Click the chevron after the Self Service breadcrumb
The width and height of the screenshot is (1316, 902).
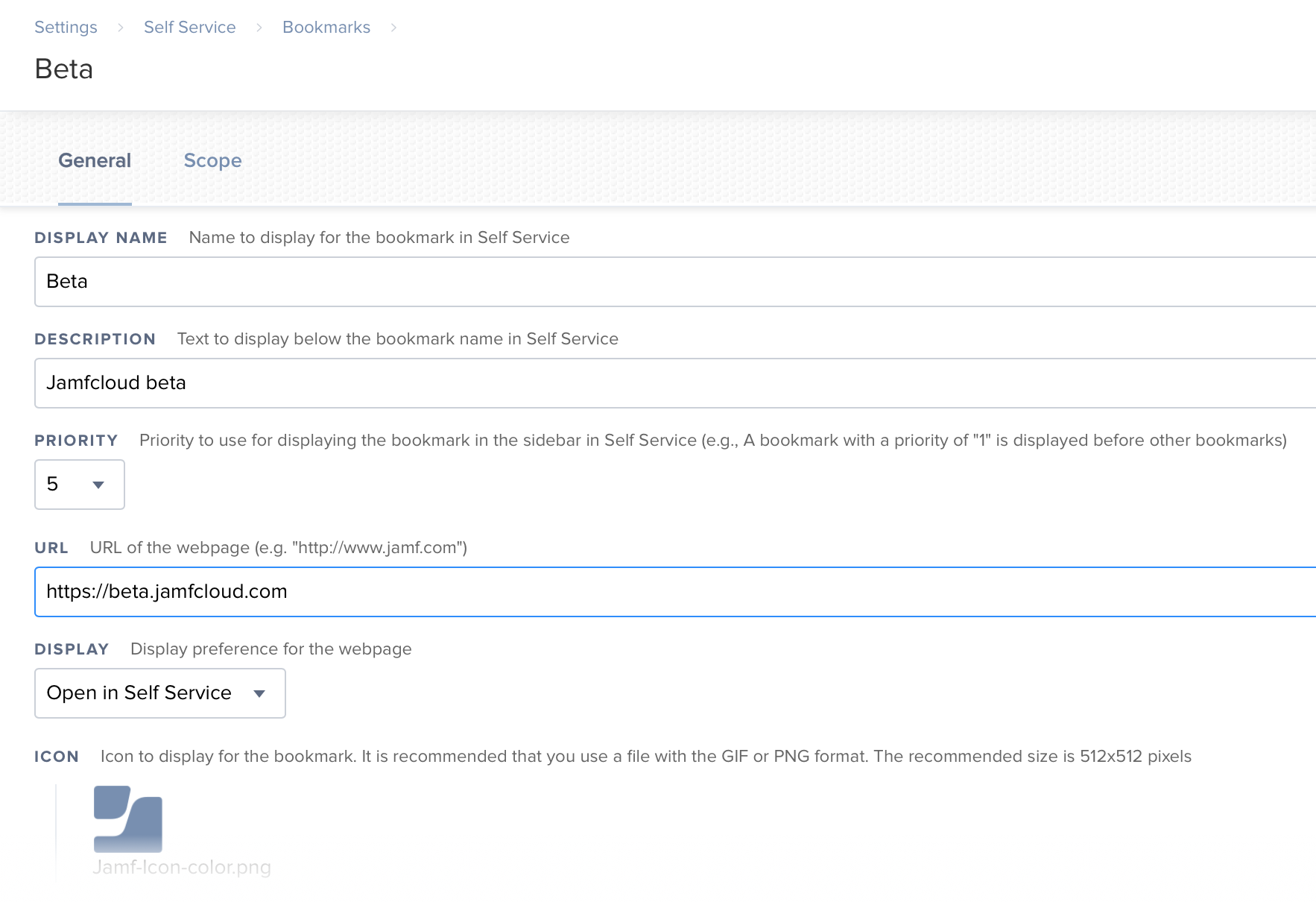click(259, 28)
